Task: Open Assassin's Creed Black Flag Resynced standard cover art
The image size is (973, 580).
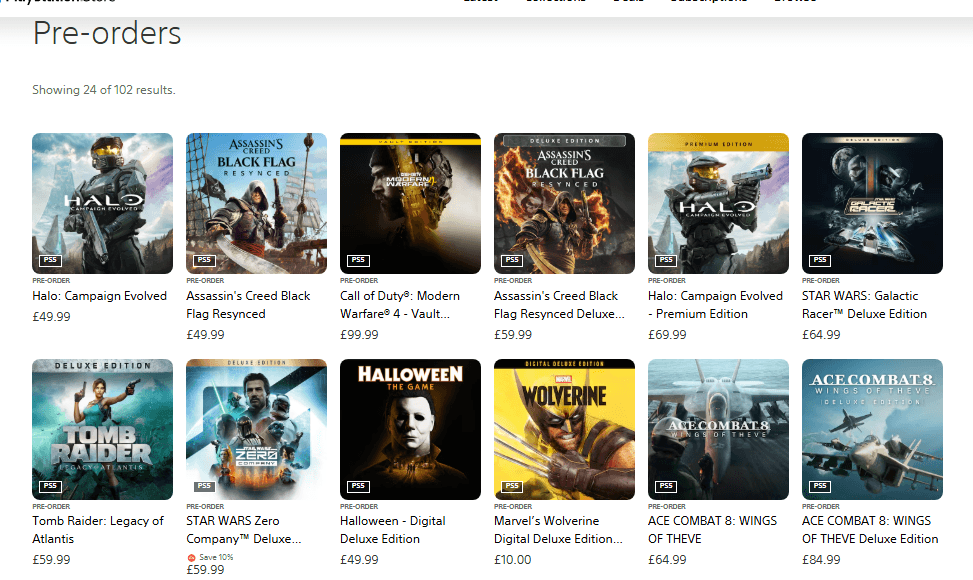Action: tap(256, 203)
